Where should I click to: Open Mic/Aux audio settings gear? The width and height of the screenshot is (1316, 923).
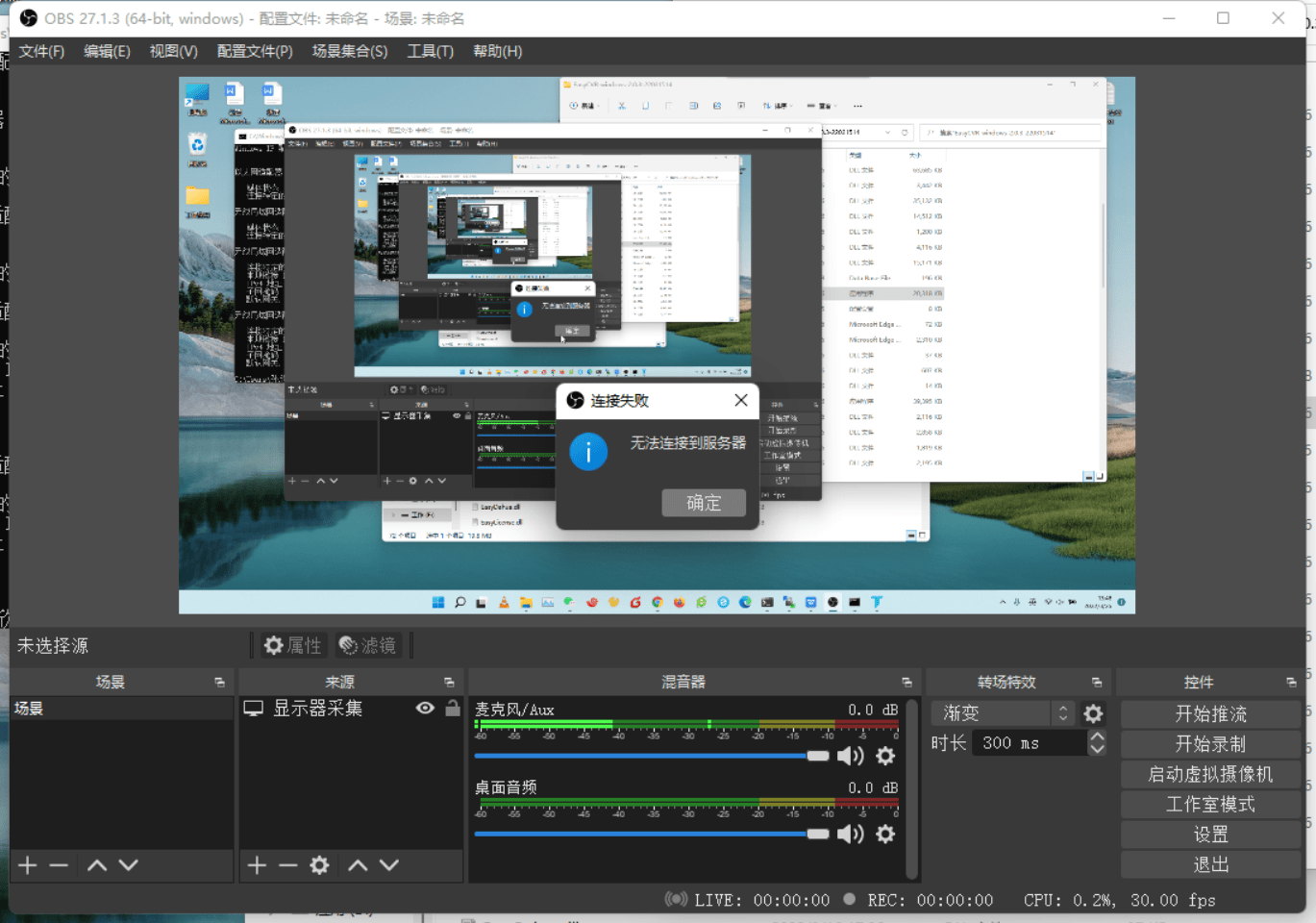[885, 756]
